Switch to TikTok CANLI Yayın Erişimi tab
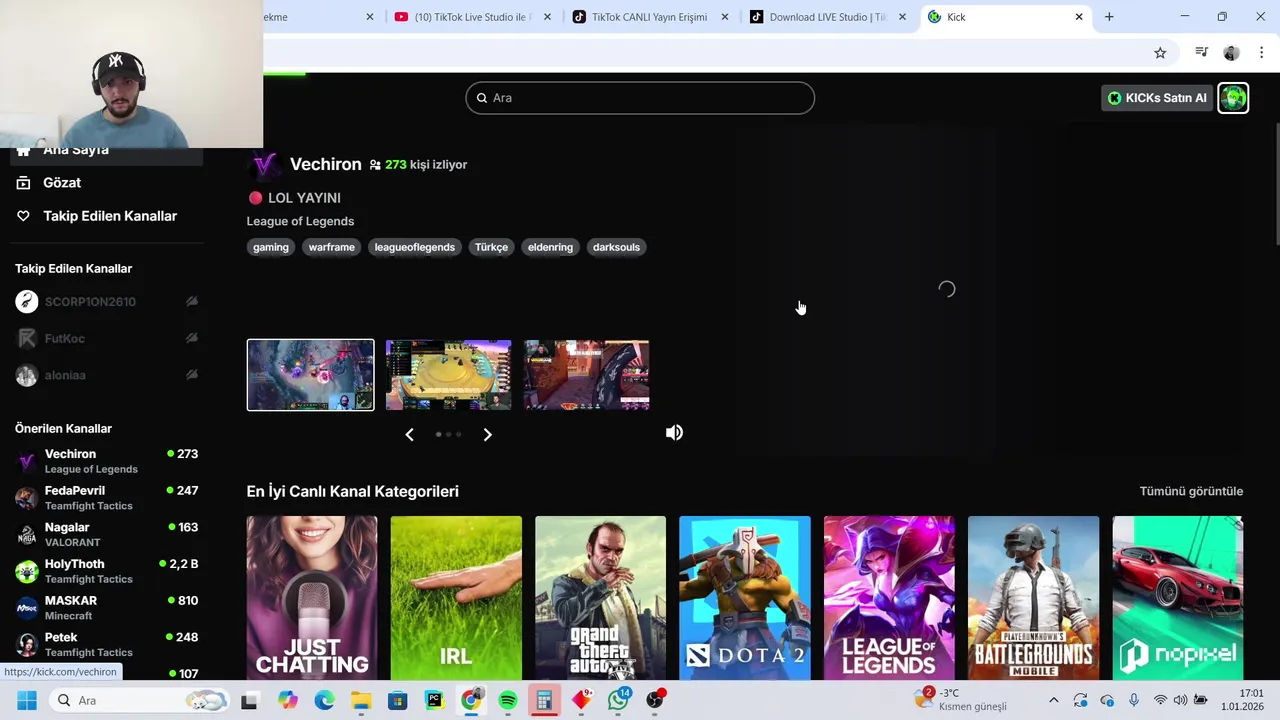The image size is (1280, 720). tap(648, 17)
